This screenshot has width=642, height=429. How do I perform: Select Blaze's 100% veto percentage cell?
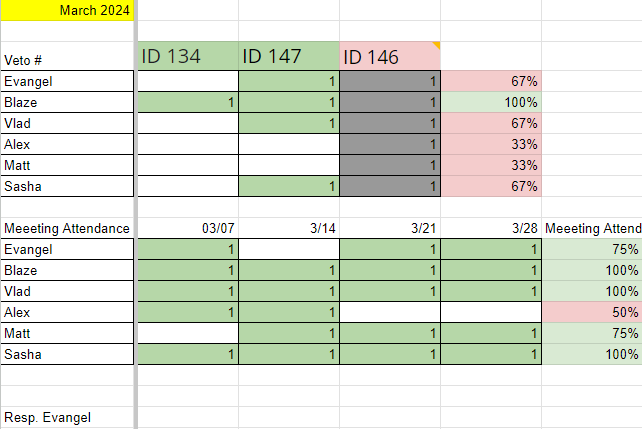point(491,102)
